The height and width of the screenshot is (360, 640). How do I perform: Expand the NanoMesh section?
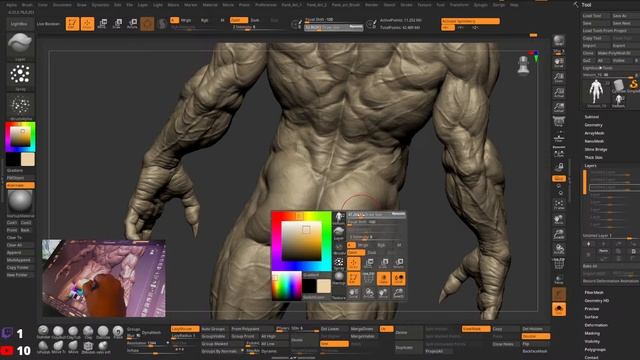pos(594,141)
